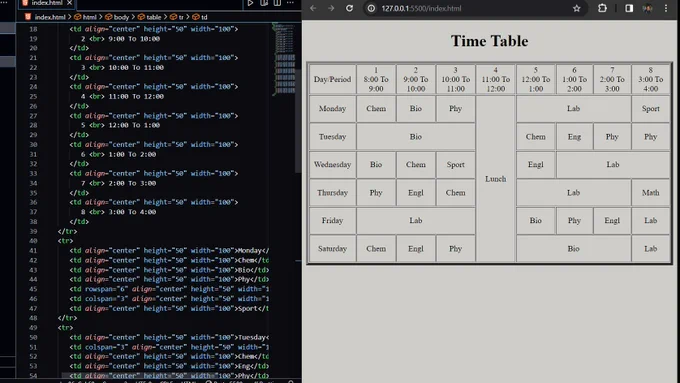
Task: Click the wide Lab cell in Friday row
Action: coord(416,221)
